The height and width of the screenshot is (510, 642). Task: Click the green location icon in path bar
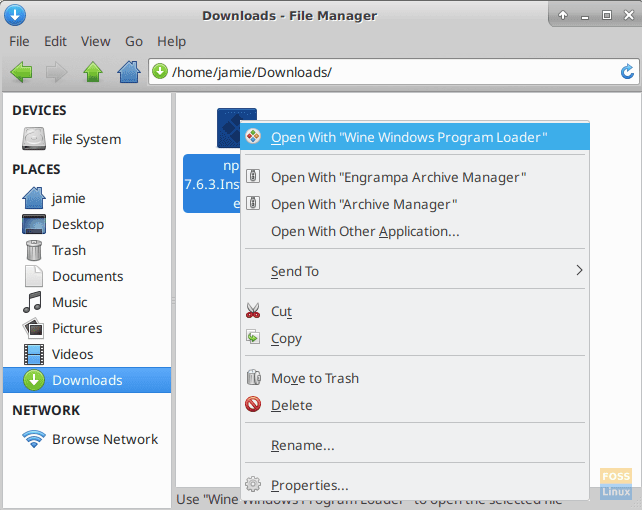point(160,72)
